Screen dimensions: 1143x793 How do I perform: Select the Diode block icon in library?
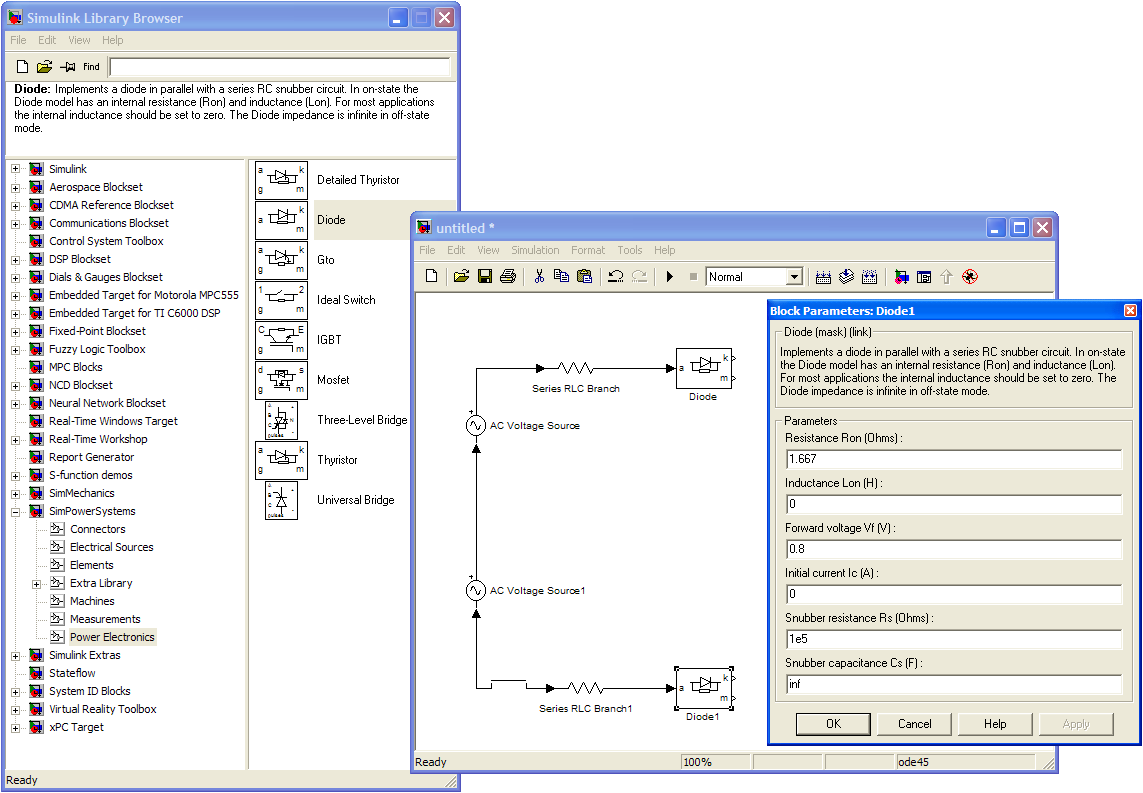tap(281, 220)
